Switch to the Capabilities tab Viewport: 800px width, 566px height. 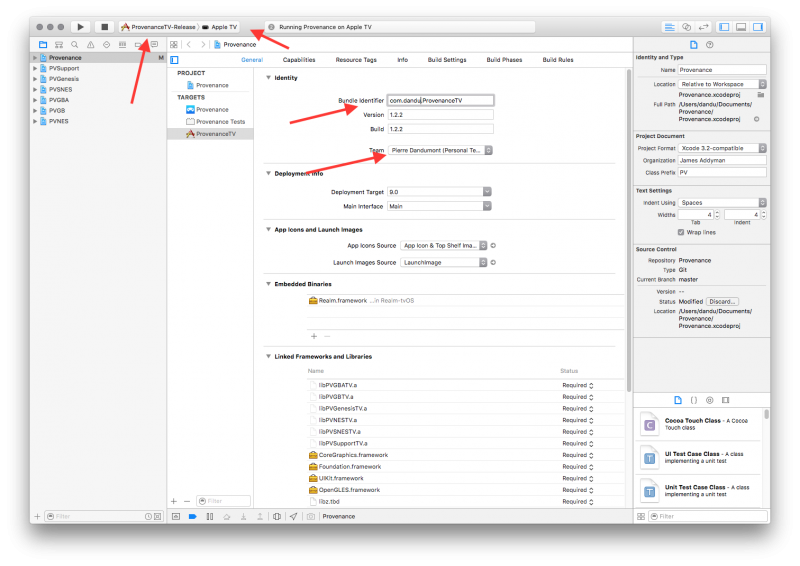(299, 60)
